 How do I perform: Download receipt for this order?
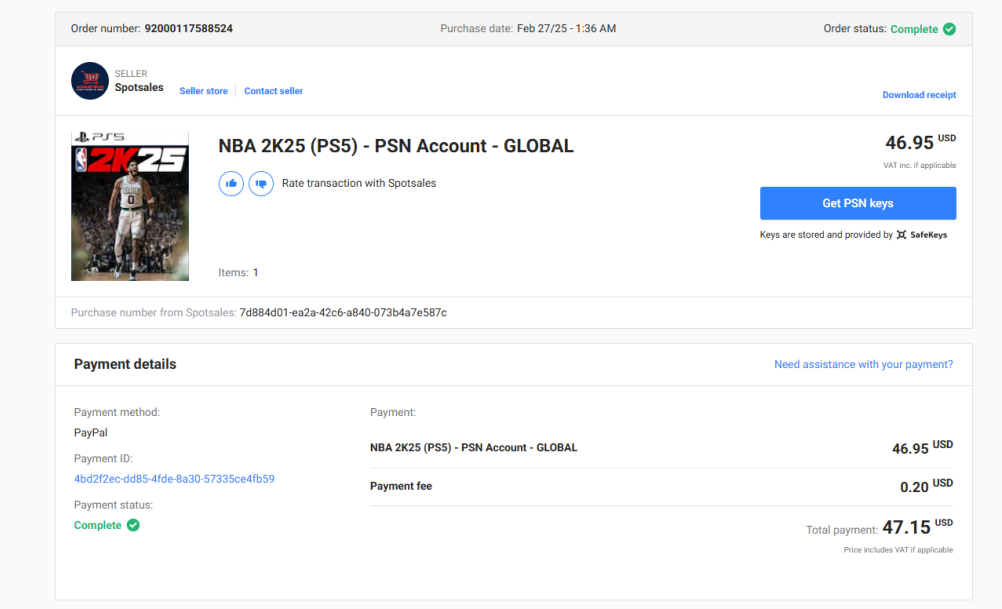point(919,95)
